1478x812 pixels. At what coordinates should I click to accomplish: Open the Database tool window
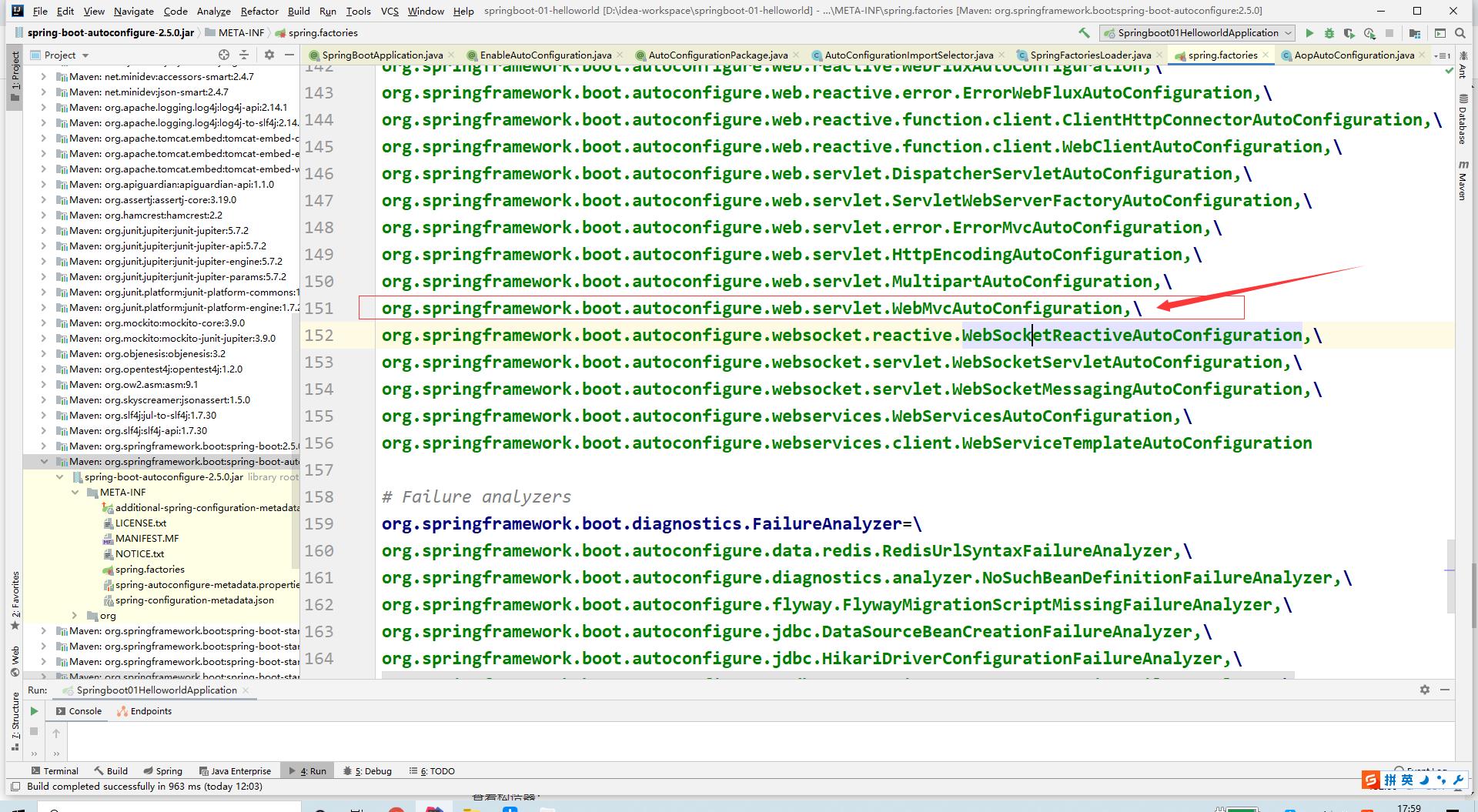pos(1463,119)
